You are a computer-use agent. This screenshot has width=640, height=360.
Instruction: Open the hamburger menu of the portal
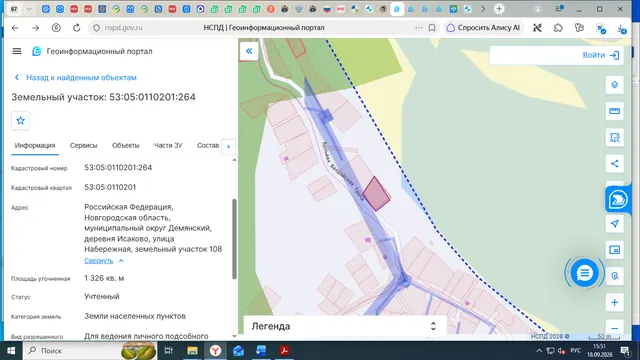click(17, 51)
